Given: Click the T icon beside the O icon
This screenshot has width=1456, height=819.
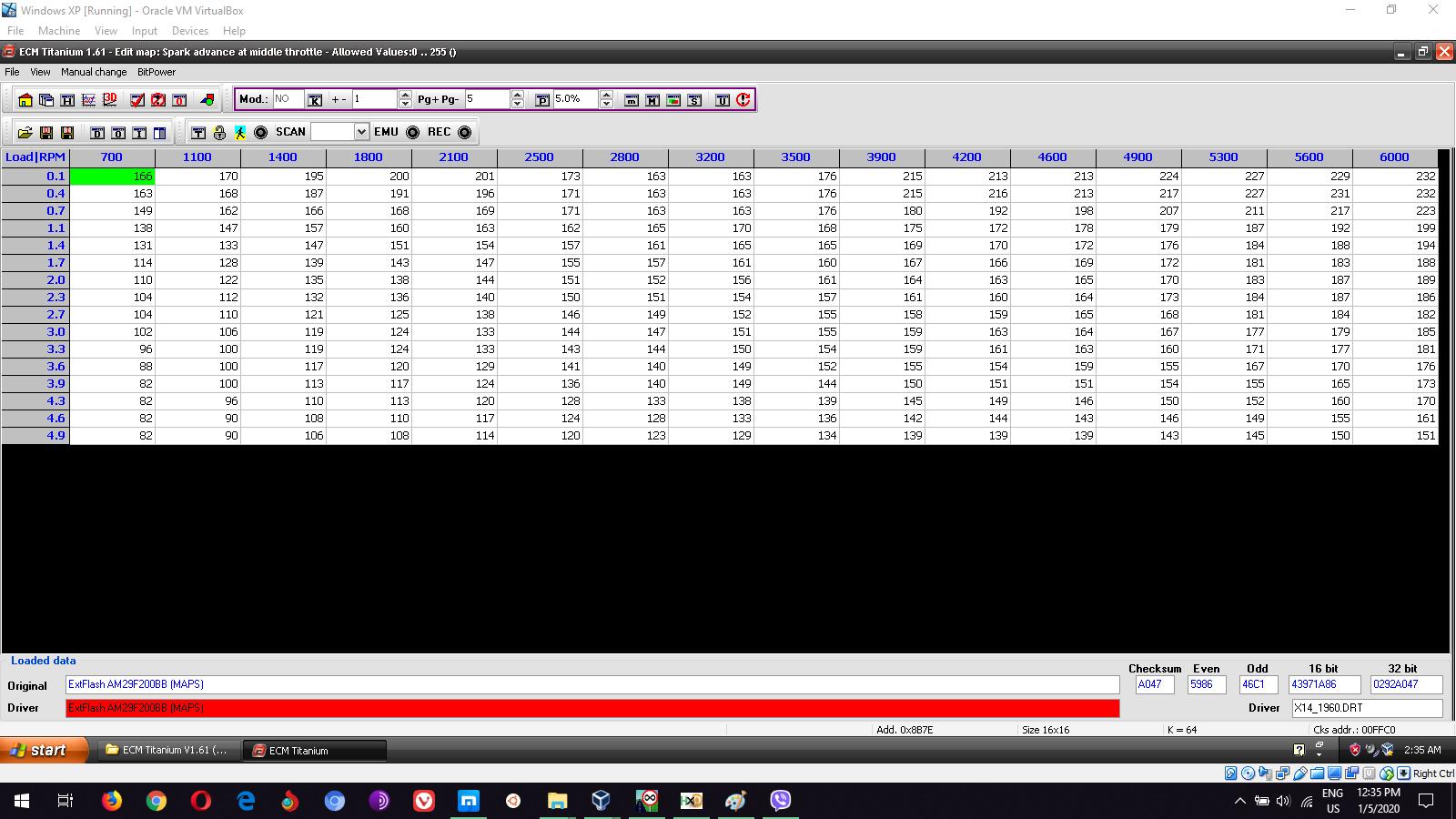Looking at the screenshot, I should point(139,133).
